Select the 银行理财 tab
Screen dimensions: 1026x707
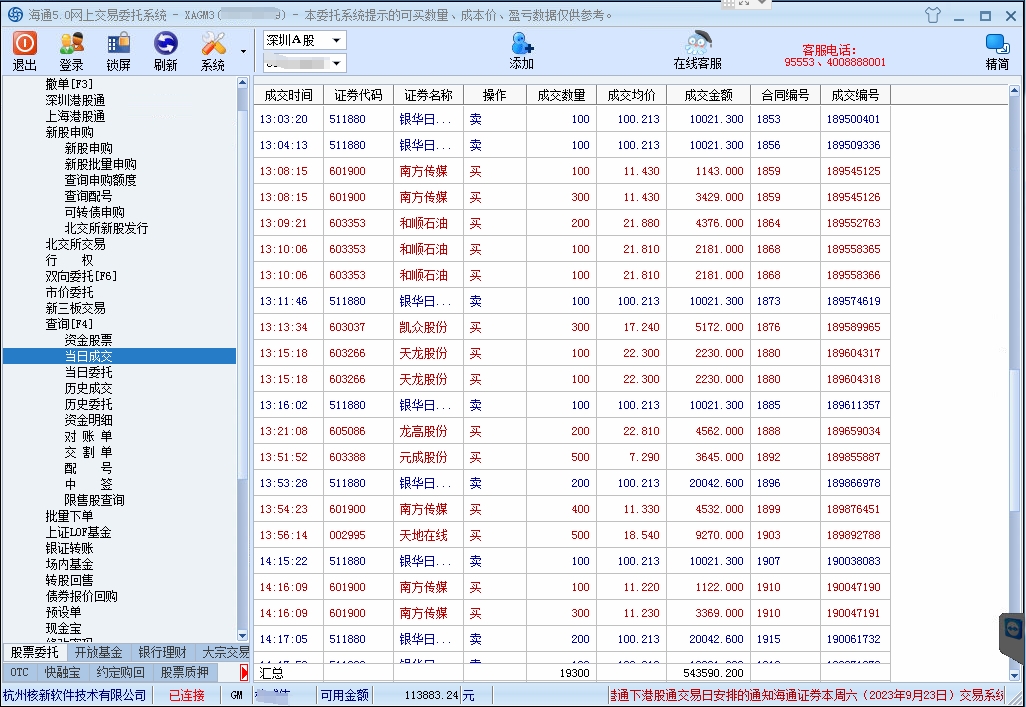pos(162,653)
